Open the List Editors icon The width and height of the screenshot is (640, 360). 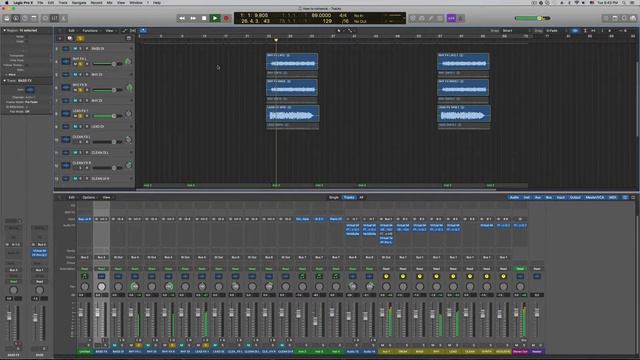[x=606, y=18]
